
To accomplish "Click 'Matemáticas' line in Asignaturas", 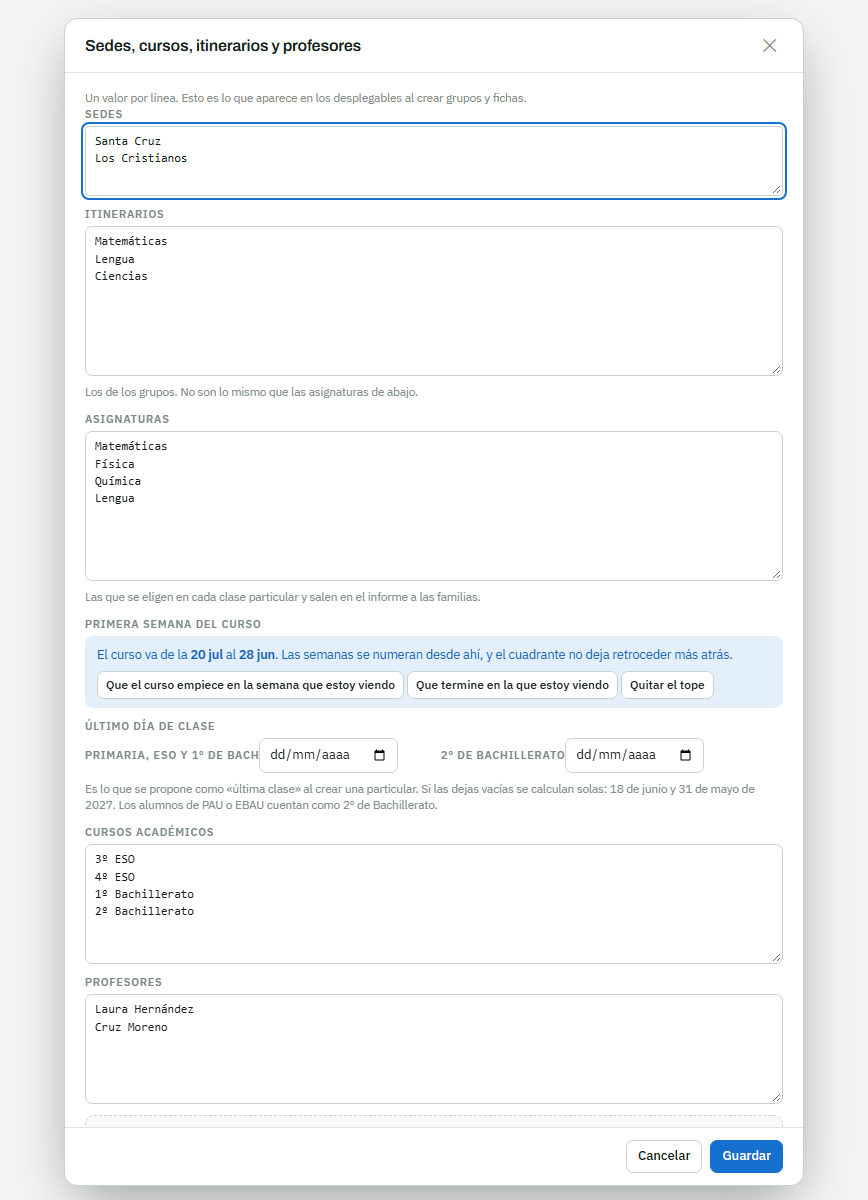I will [131, 446].
